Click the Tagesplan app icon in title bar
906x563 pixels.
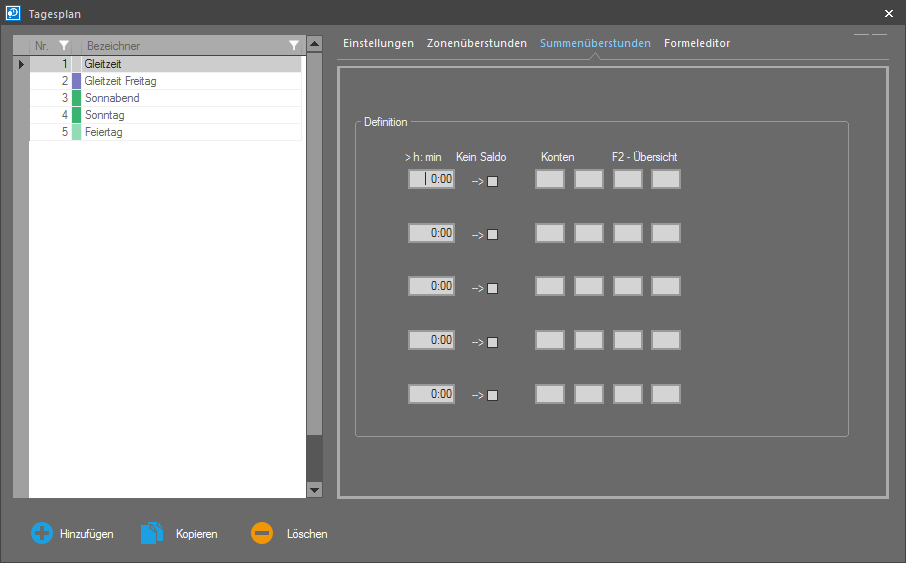pyautogui.click(x=14, y=13)
